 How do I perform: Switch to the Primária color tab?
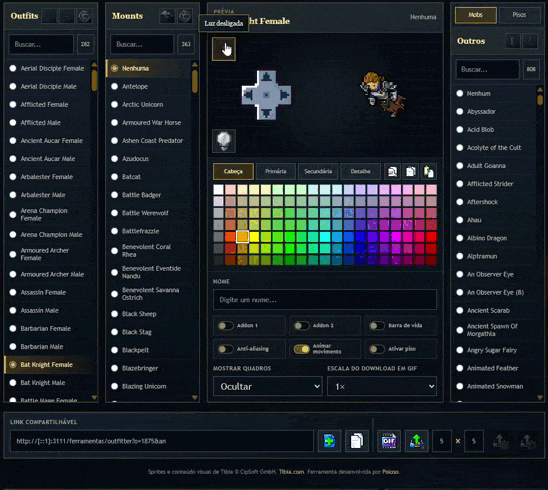[x=276, y=171]
